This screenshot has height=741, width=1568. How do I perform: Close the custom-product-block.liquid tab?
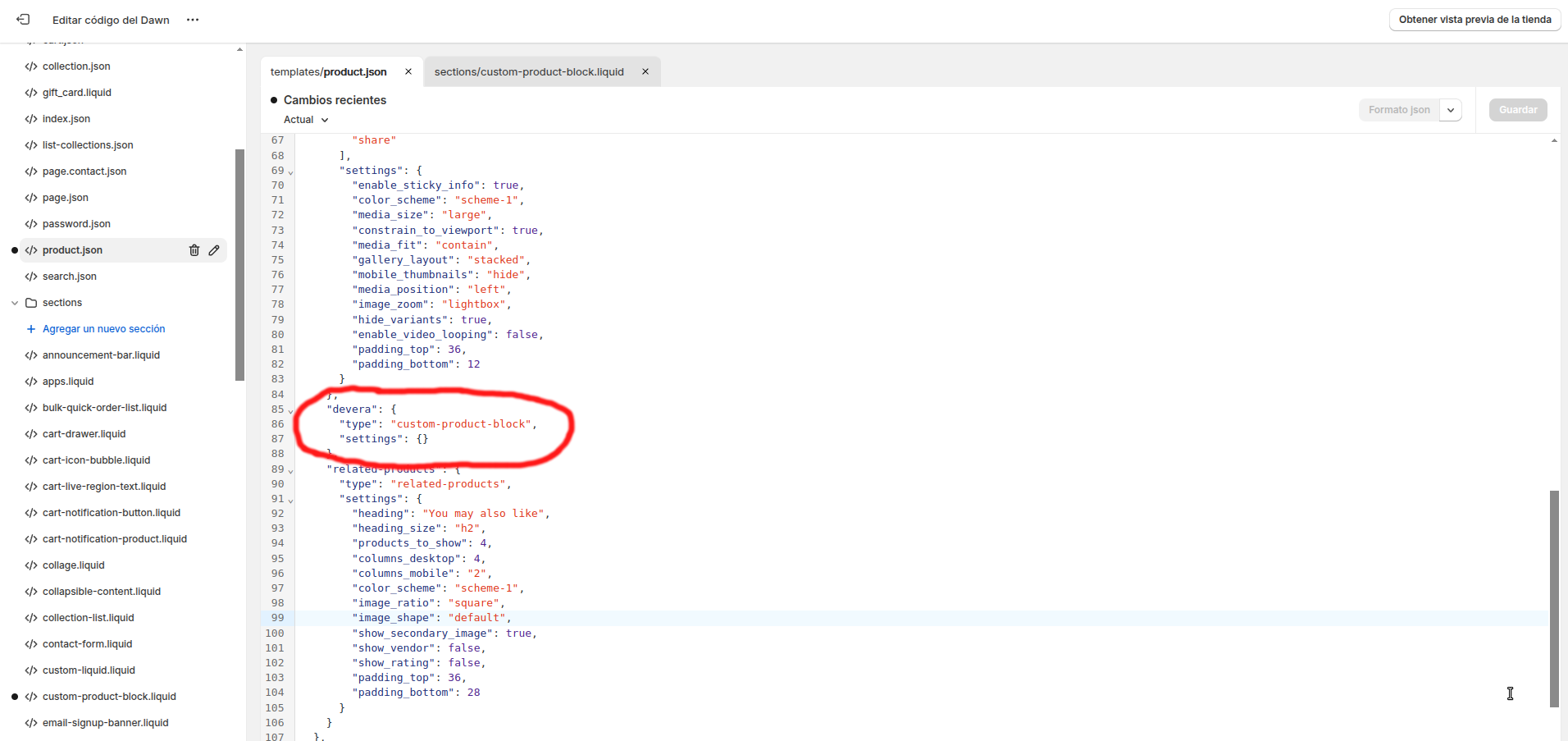pyautogui.click(x=645, y=72)
